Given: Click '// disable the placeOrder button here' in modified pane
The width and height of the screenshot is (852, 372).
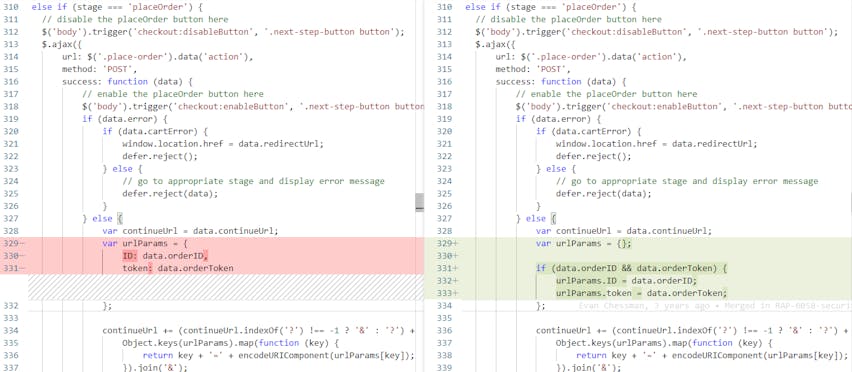Looking at the screenshot, I should click(568, 19).
